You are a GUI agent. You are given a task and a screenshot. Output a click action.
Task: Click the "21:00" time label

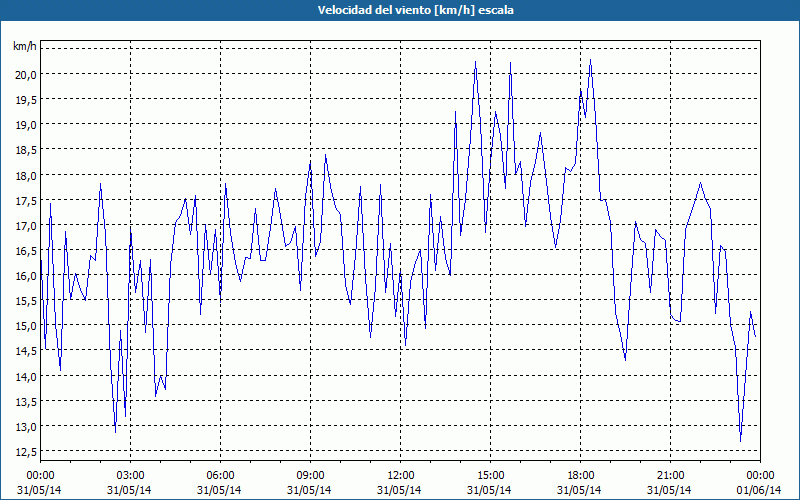pos(670,476)
